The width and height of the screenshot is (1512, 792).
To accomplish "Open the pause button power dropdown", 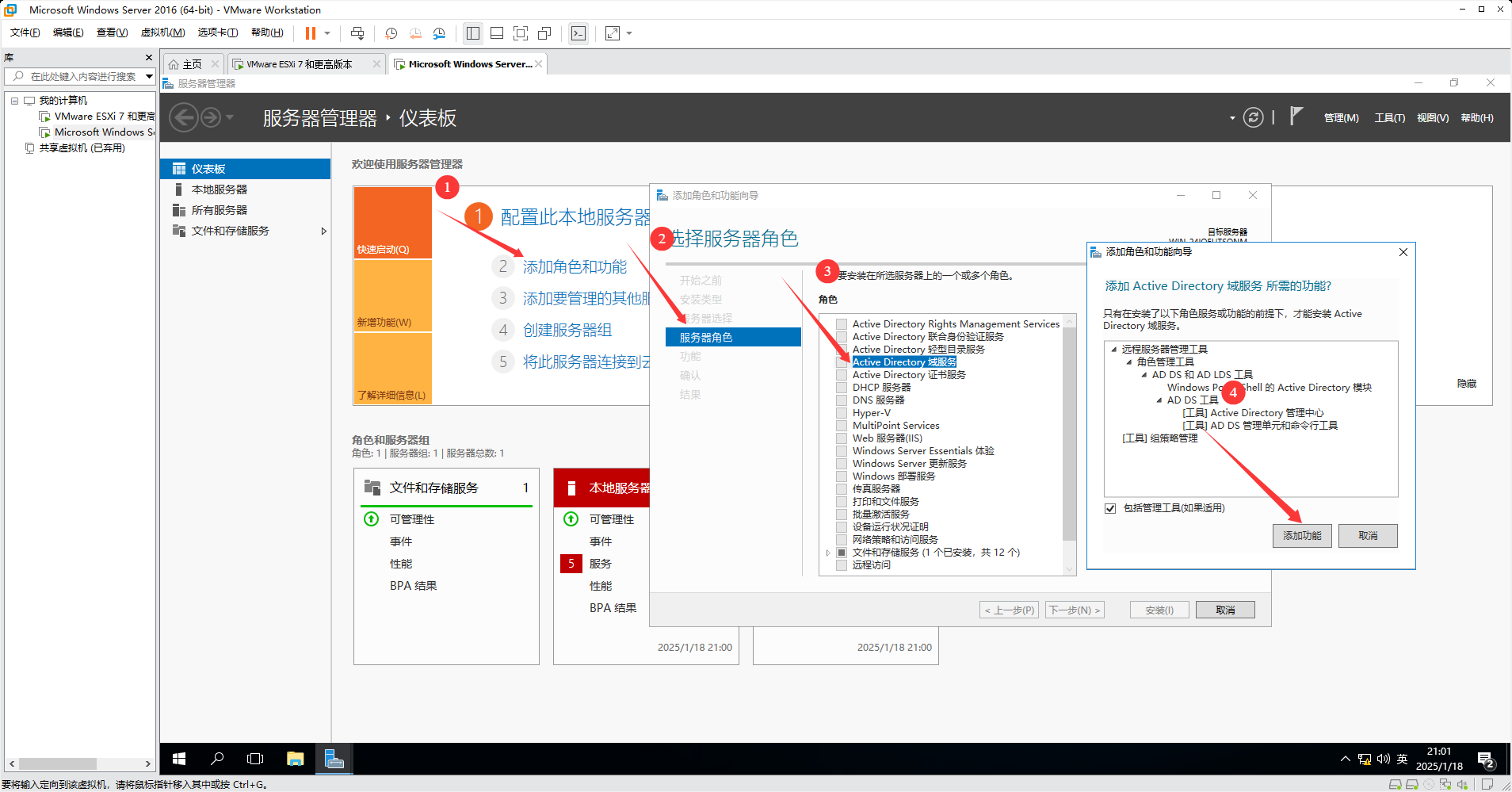I will [327, 33].
